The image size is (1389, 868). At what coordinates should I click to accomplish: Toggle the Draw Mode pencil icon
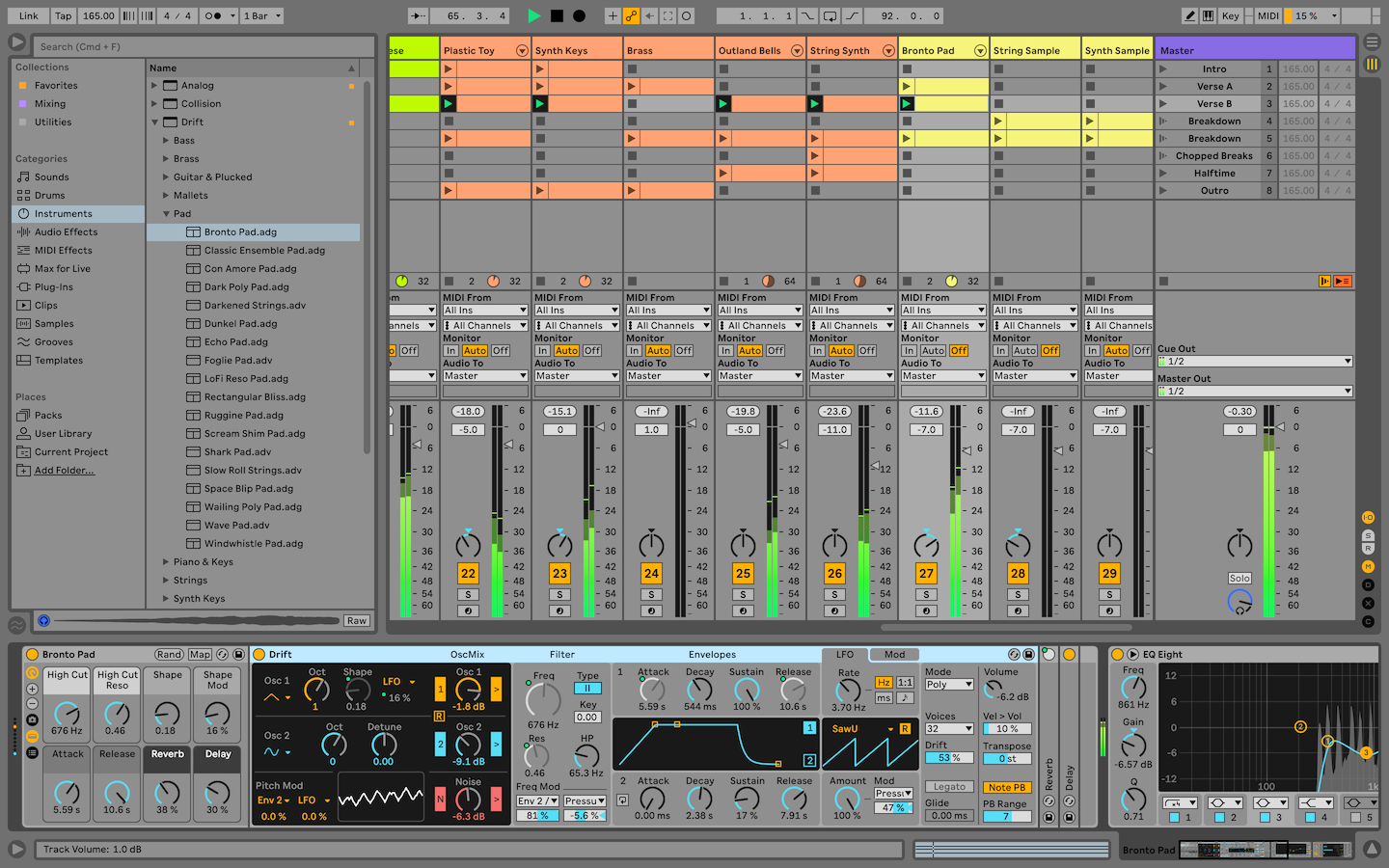pyautogui.click(x=1190, y=15)
